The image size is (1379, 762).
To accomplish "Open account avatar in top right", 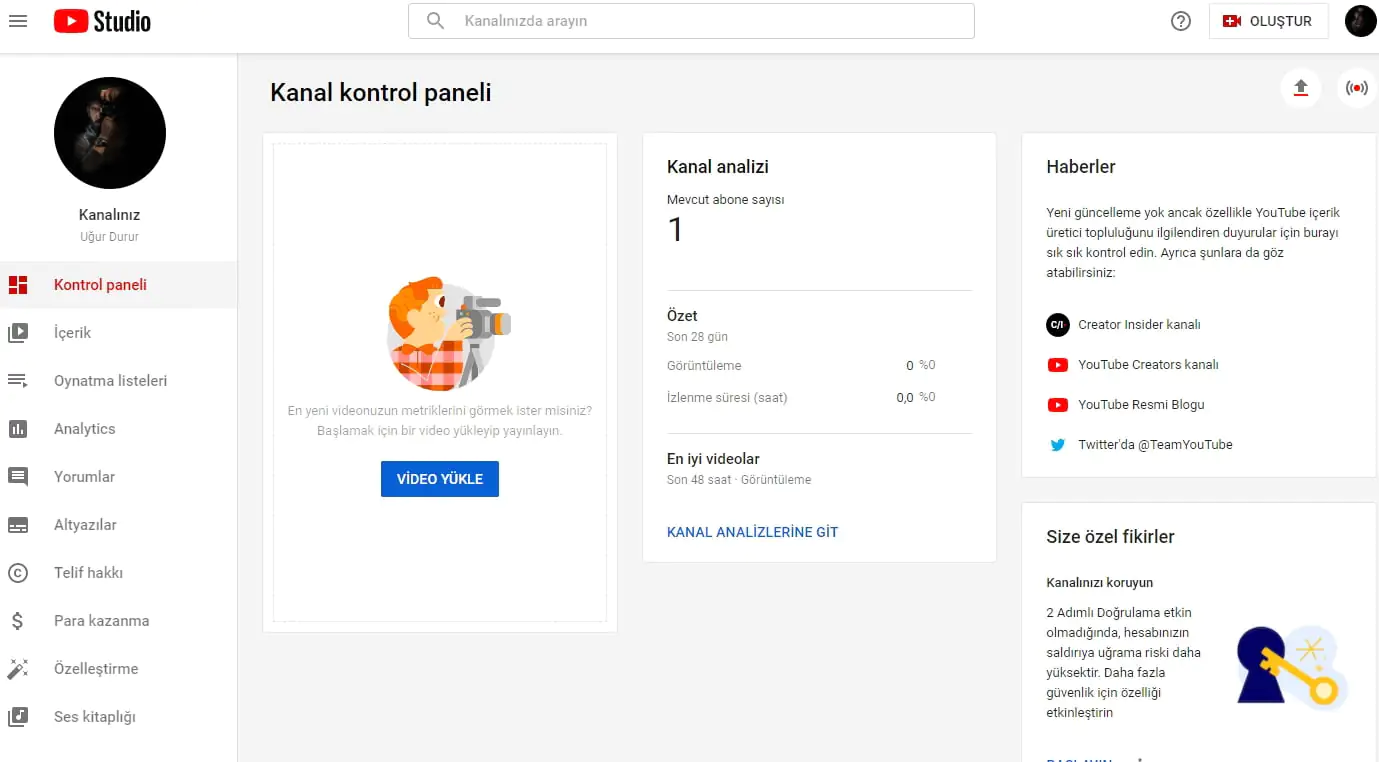I will tap(1360, 21).
